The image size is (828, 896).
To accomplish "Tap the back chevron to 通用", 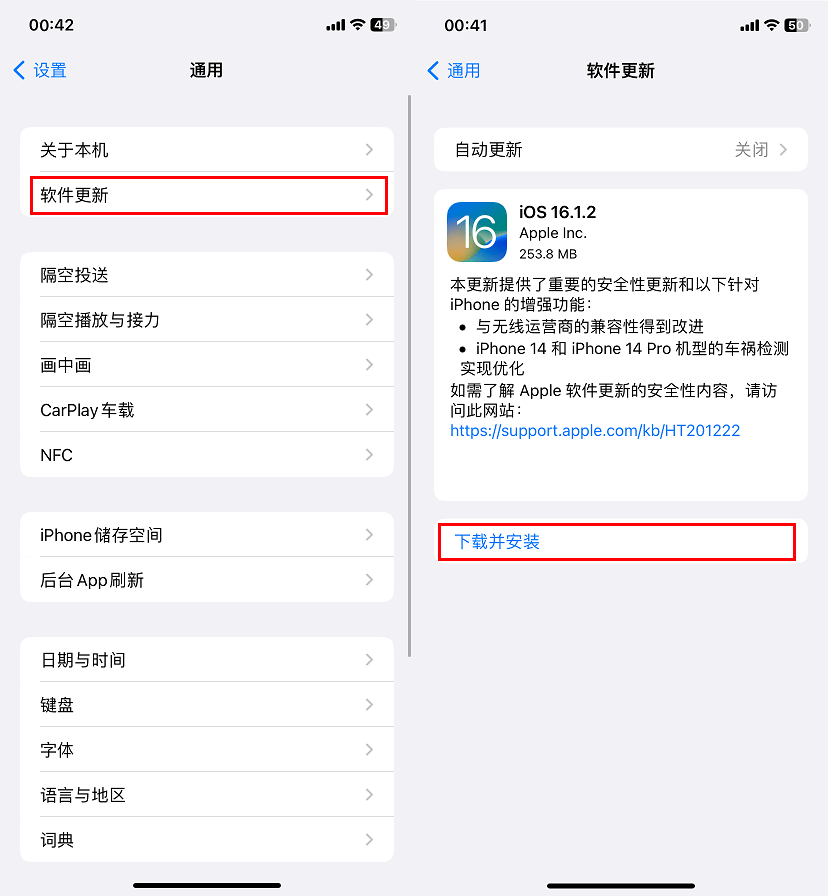I will click(x=433, y=70).
